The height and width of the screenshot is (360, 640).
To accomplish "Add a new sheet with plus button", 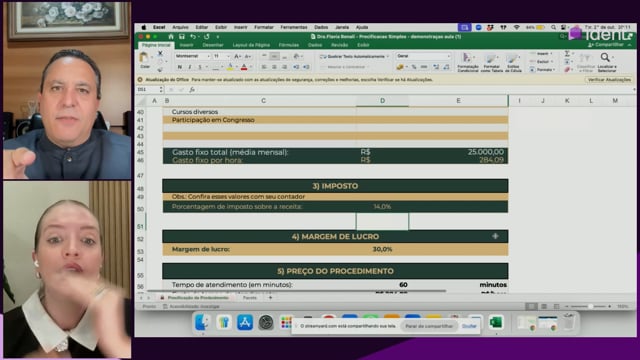I will (270, 298).
